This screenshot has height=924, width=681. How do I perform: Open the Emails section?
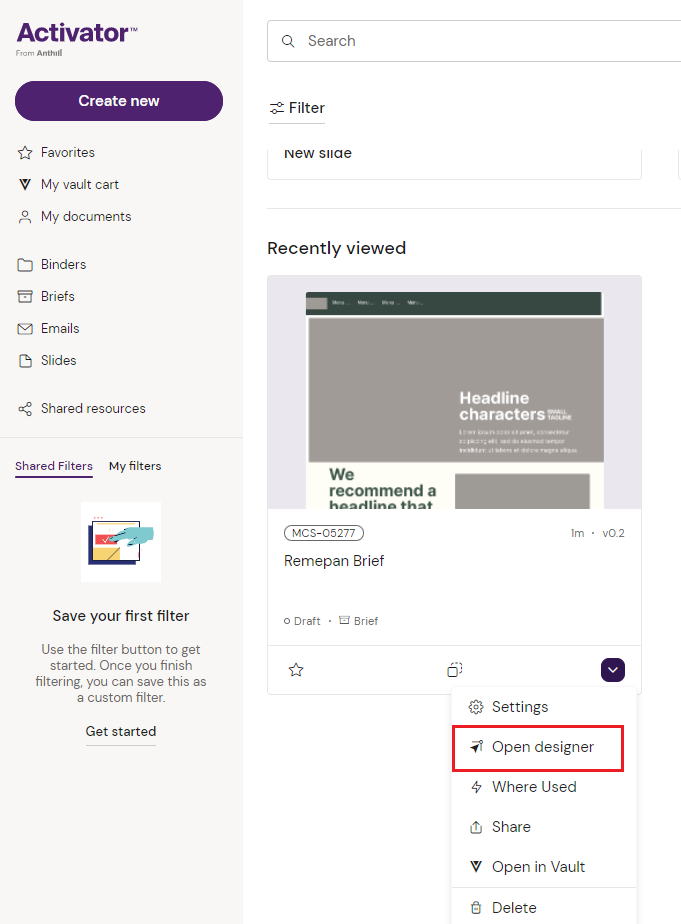59,329
